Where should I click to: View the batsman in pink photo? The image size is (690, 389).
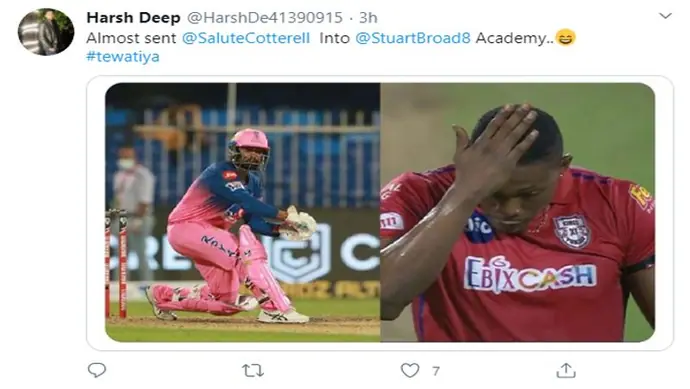pyautogui.click(x=242, y=212)
